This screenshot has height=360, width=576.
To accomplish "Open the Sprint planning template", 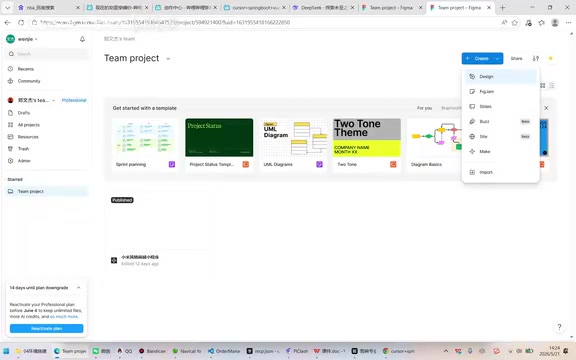I will [x=145, y=145].
